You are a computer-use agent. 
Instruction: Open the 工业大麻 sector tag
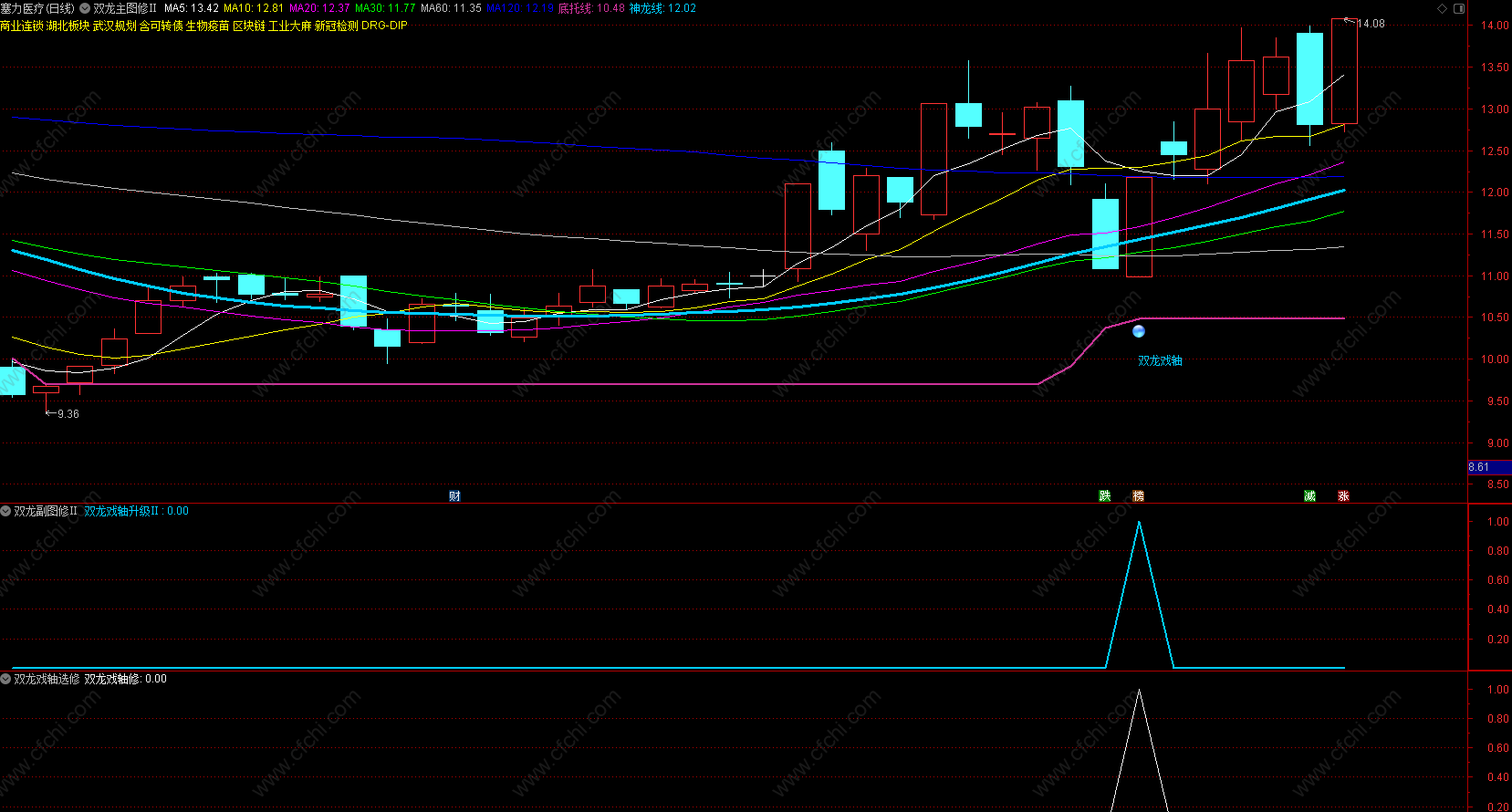[290, 26]
